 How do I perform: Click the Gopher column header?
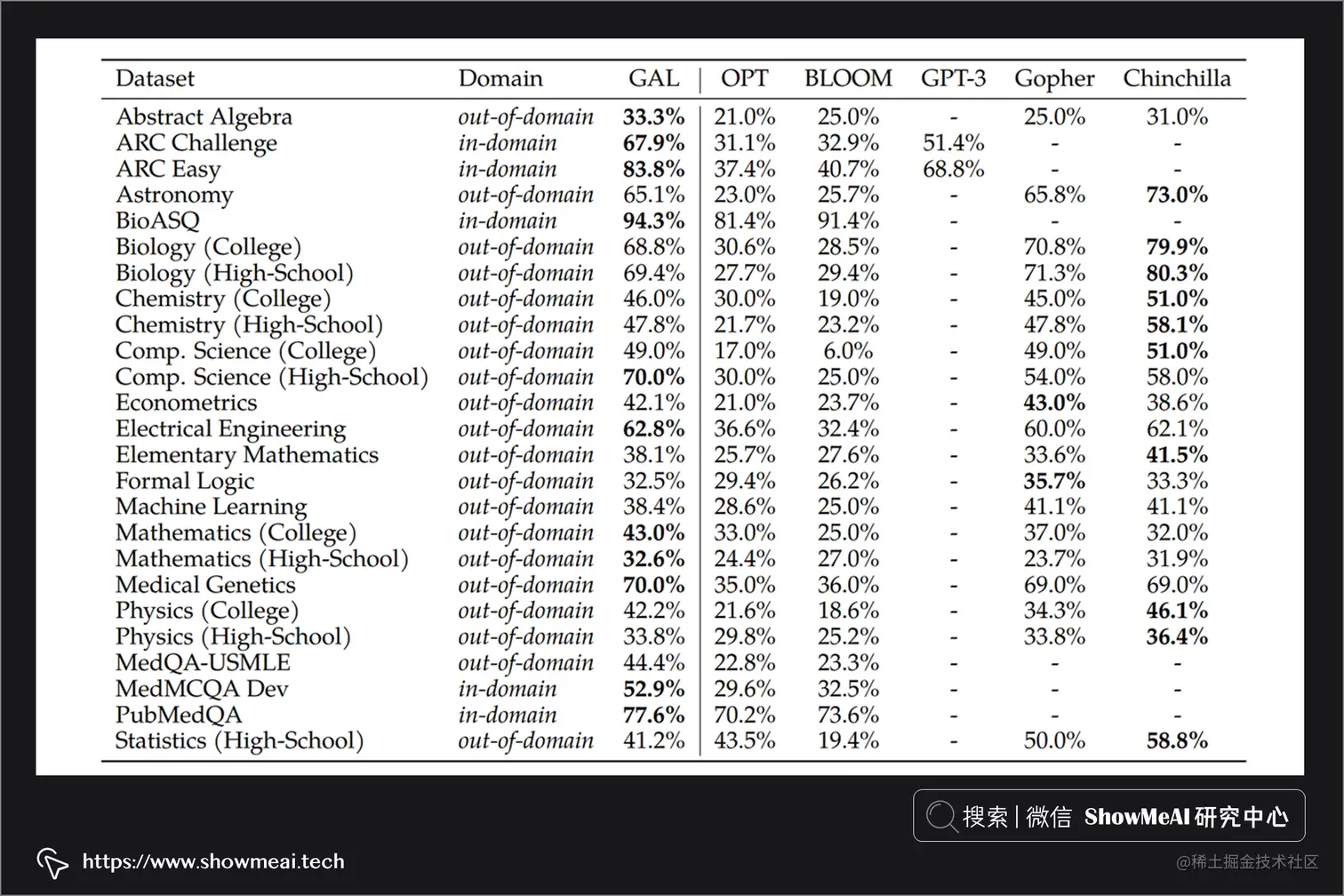coord(1054,79)
